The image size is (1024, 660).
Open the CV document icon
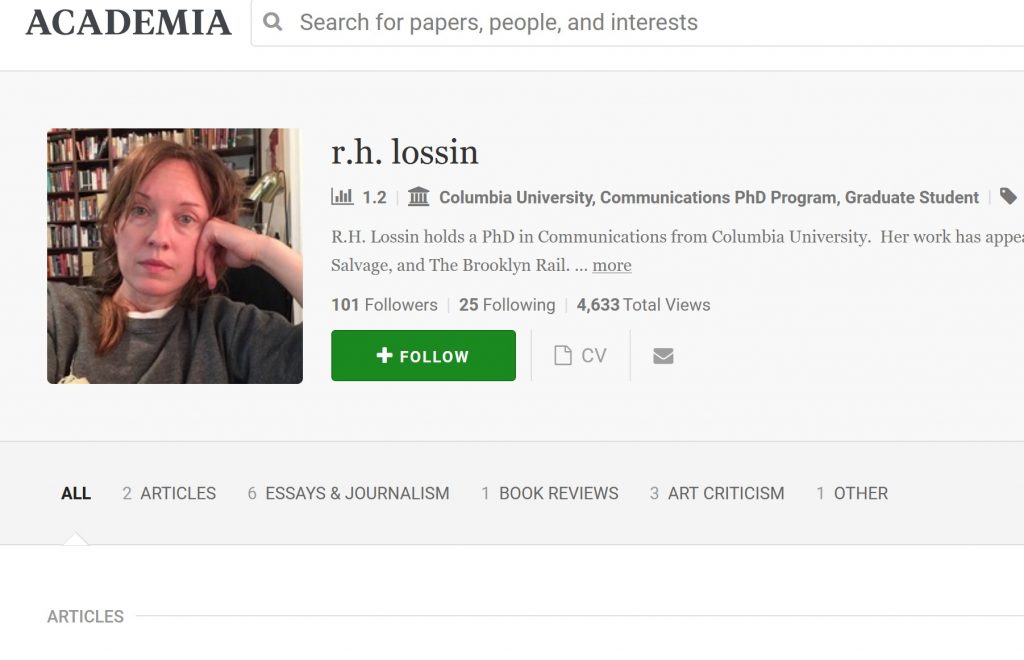(x=562, y=355)
